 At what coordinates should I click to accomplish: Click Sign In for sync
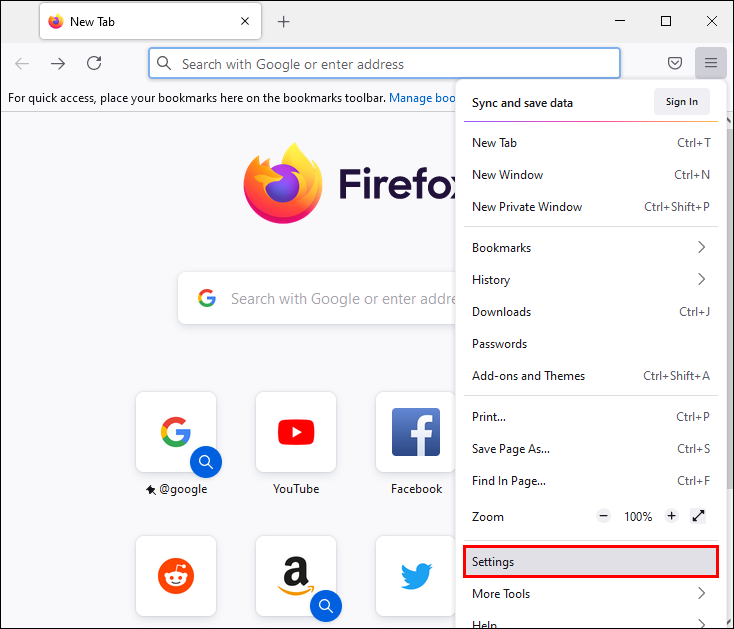pyautogui.click(x=682, y=102)
